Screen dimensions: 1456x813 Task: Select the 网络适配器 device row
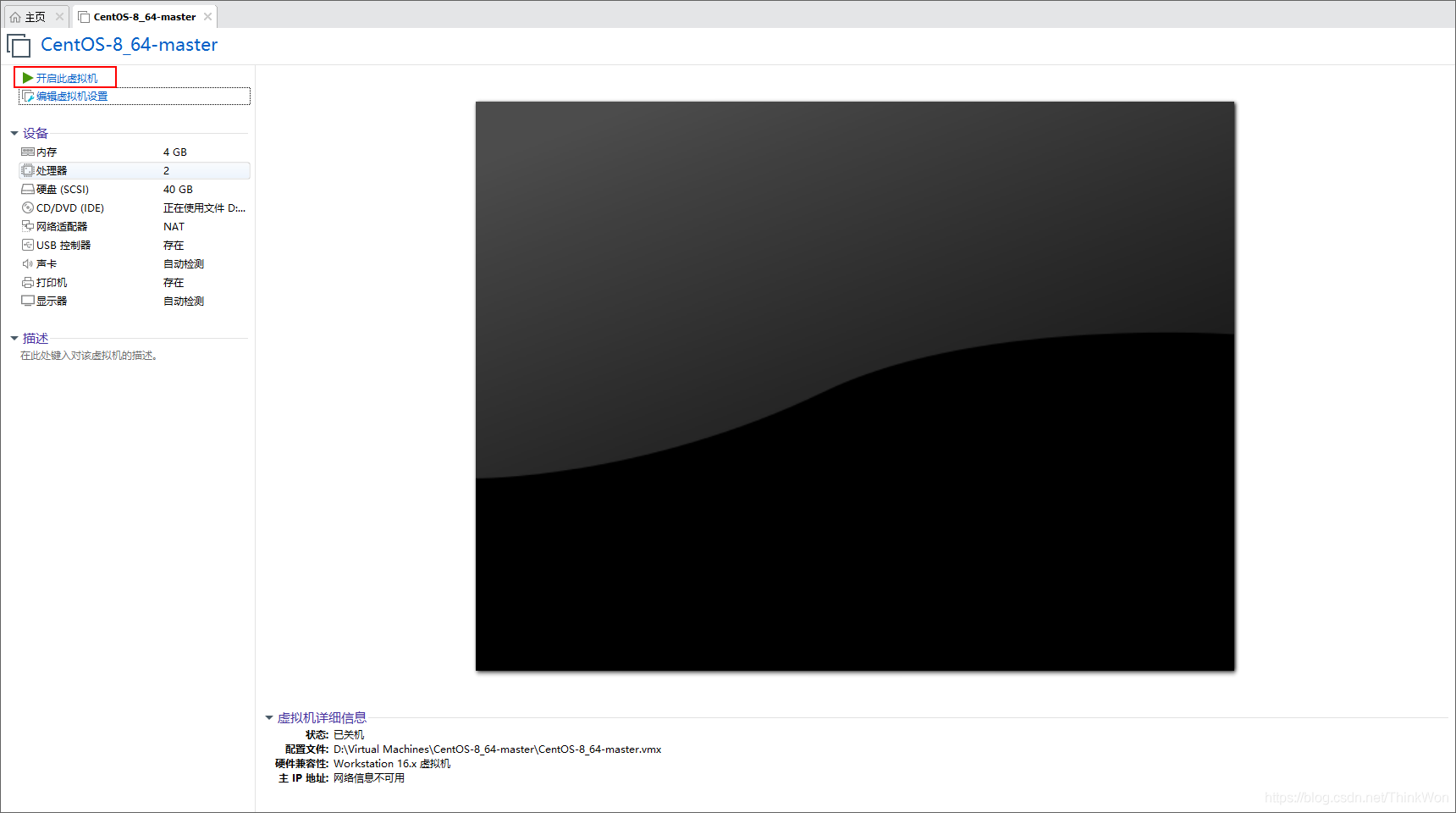point(135,227)
